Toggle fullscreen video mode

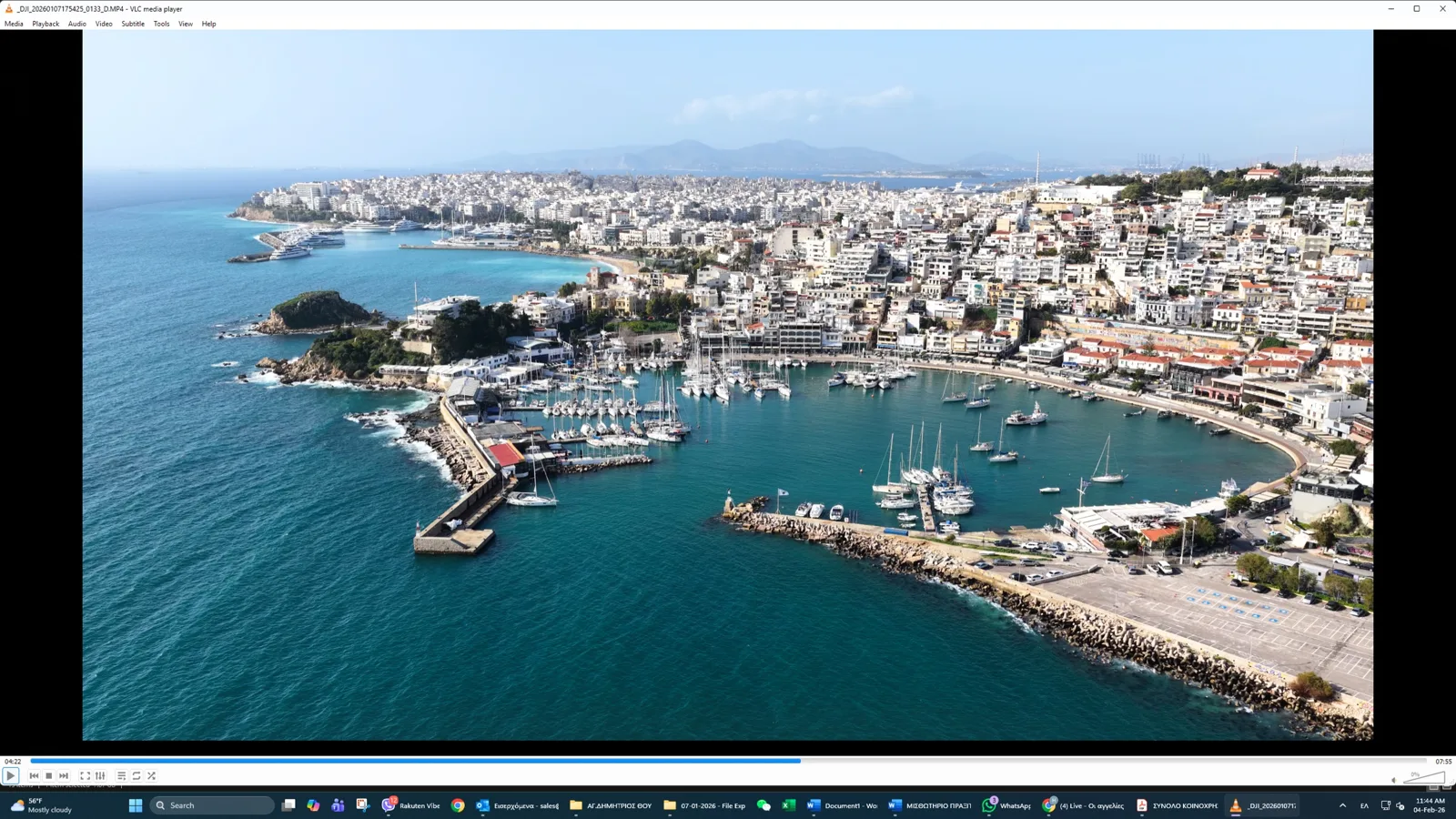coord(85,776)
